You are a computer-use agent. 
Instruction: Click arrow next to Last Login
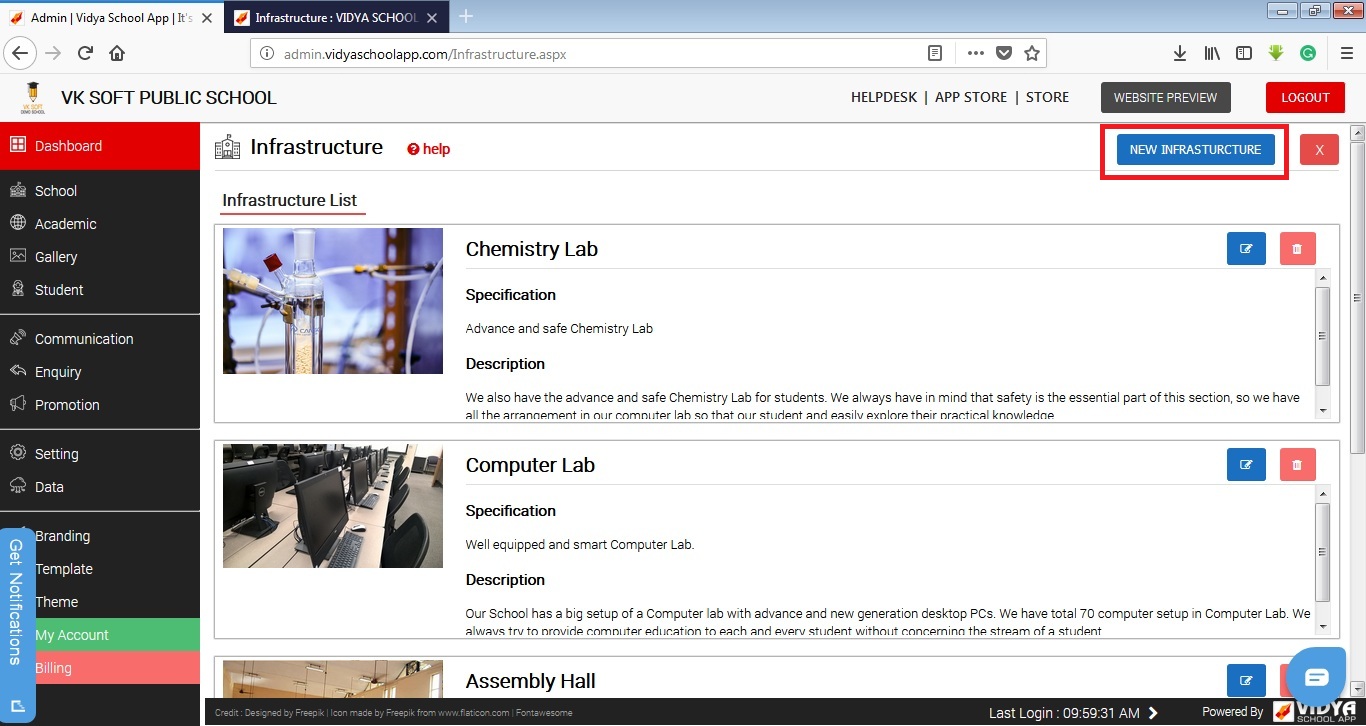click(1153, 713)
